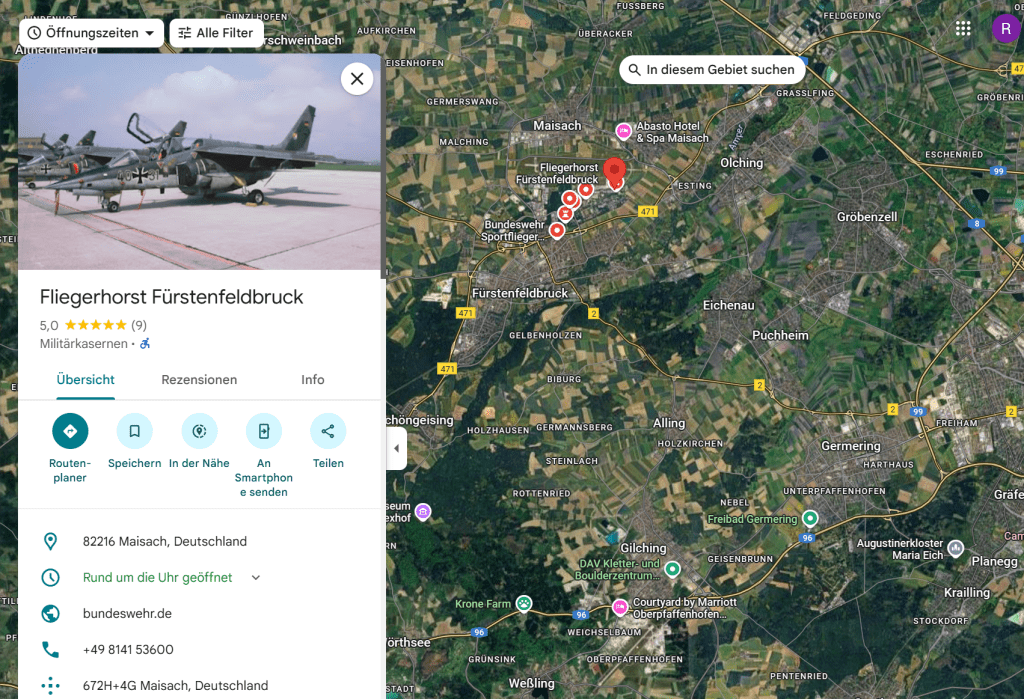The width and height of the screenshot is (1024, 699).
Task: Search nearby with In der Nähe icon
Action: tap(199, 431)
